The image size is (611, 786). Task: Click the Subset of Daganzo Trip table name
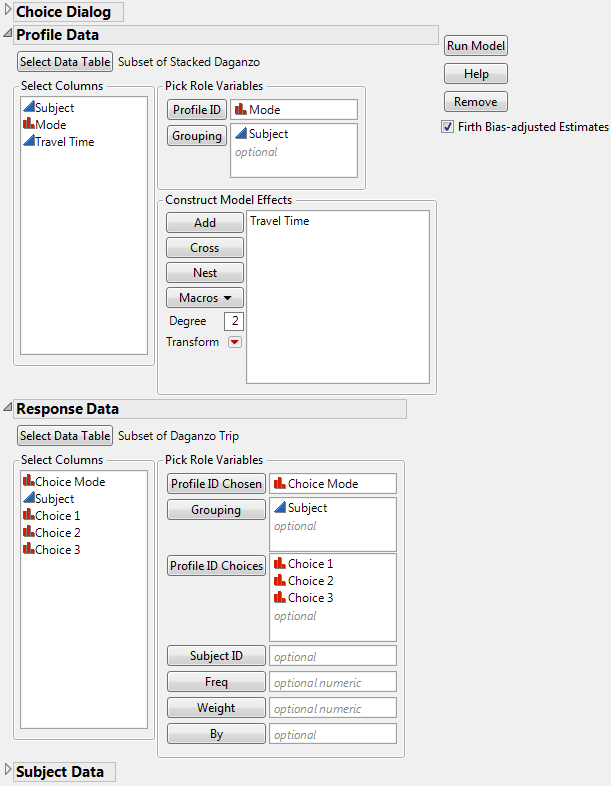point(178,436)
